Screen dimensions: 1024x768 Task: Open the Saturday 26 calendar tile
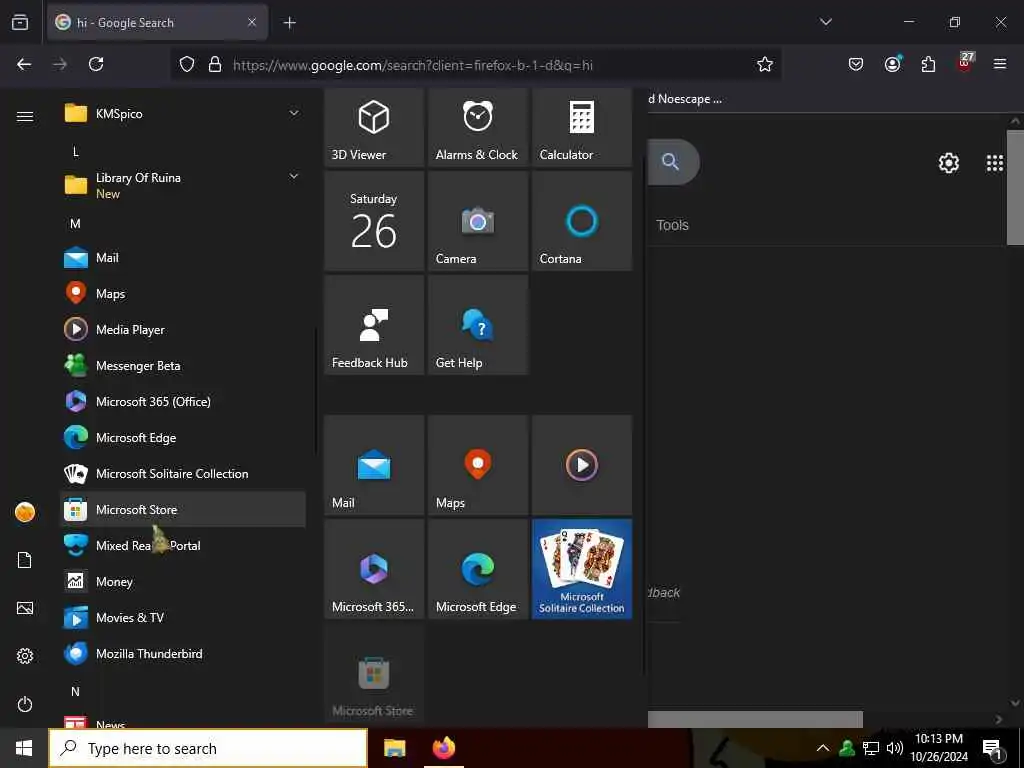pyautogui.click(x=374, y=221)
